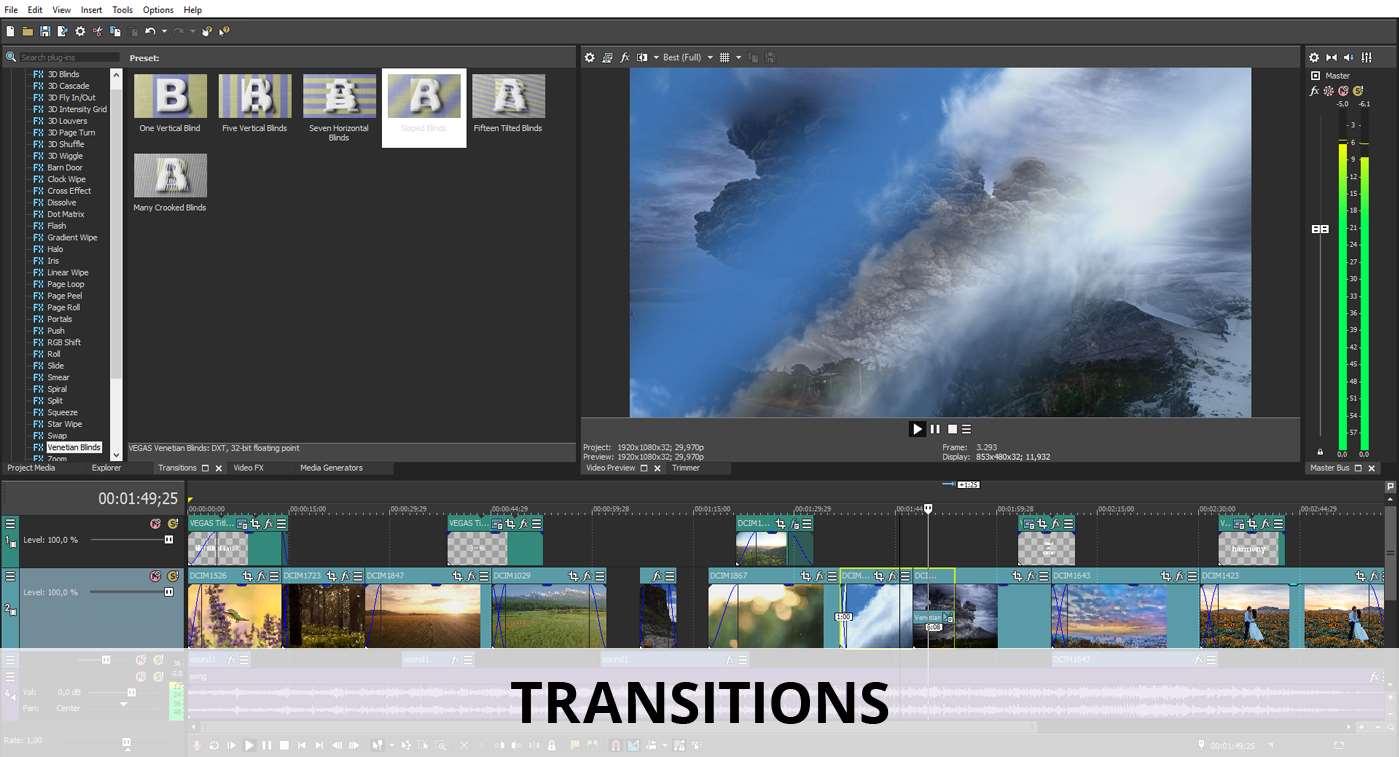Cut the selection with the scissors icon
Image resolution: width=1399 pixels, height=757 pixels.
click(x=98, y=31)
